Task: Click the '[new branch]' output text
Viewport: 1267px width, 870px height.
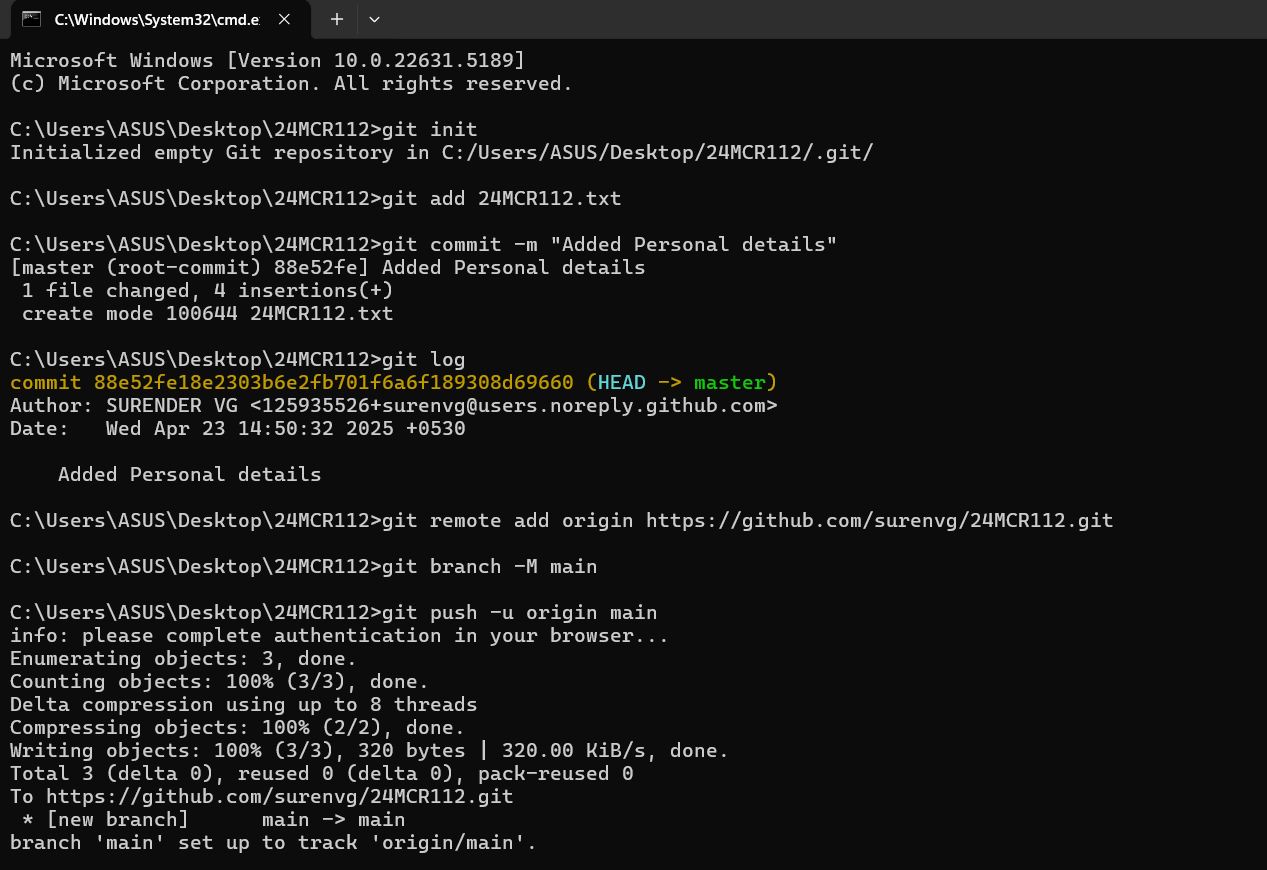Action: 118,819
